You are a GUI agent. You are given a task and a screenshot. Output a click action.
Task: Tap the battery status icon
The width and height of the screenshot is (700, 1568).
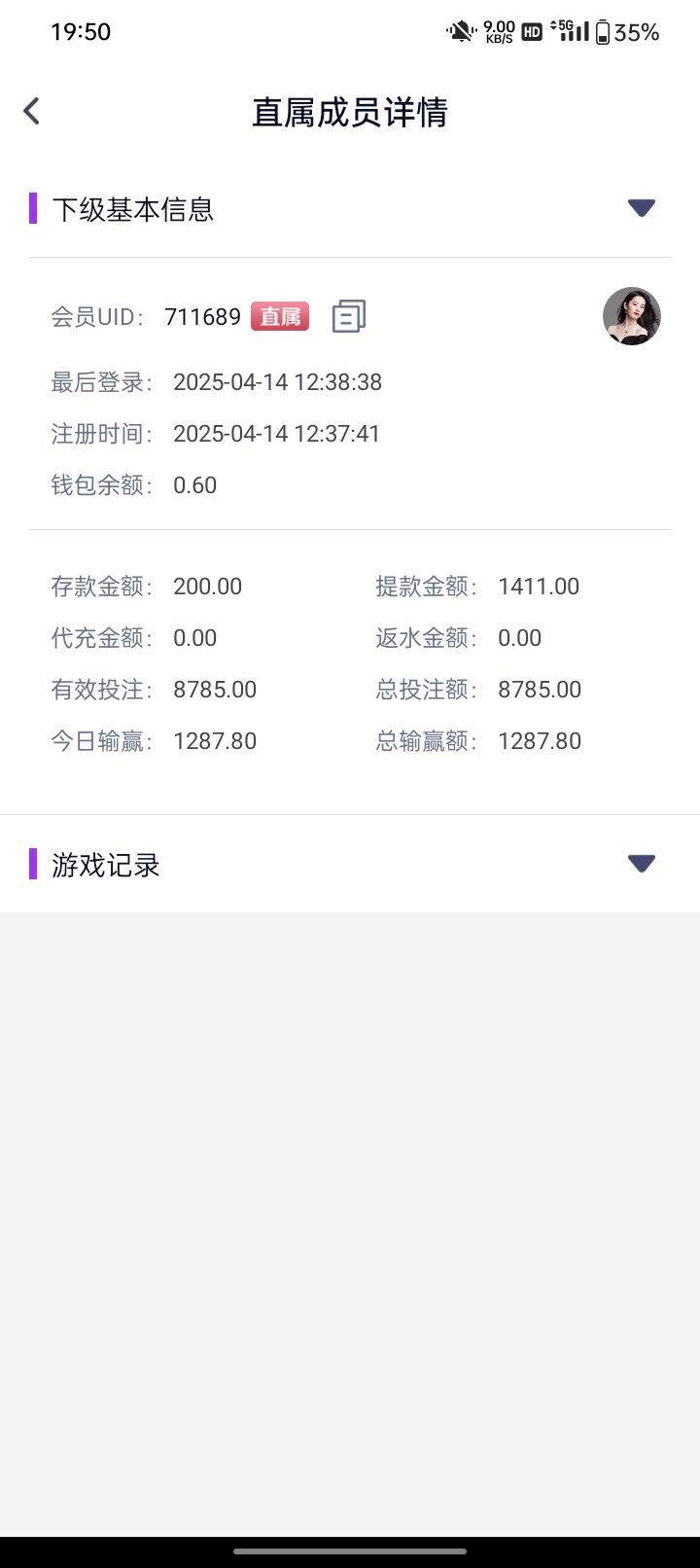(603, 32)
